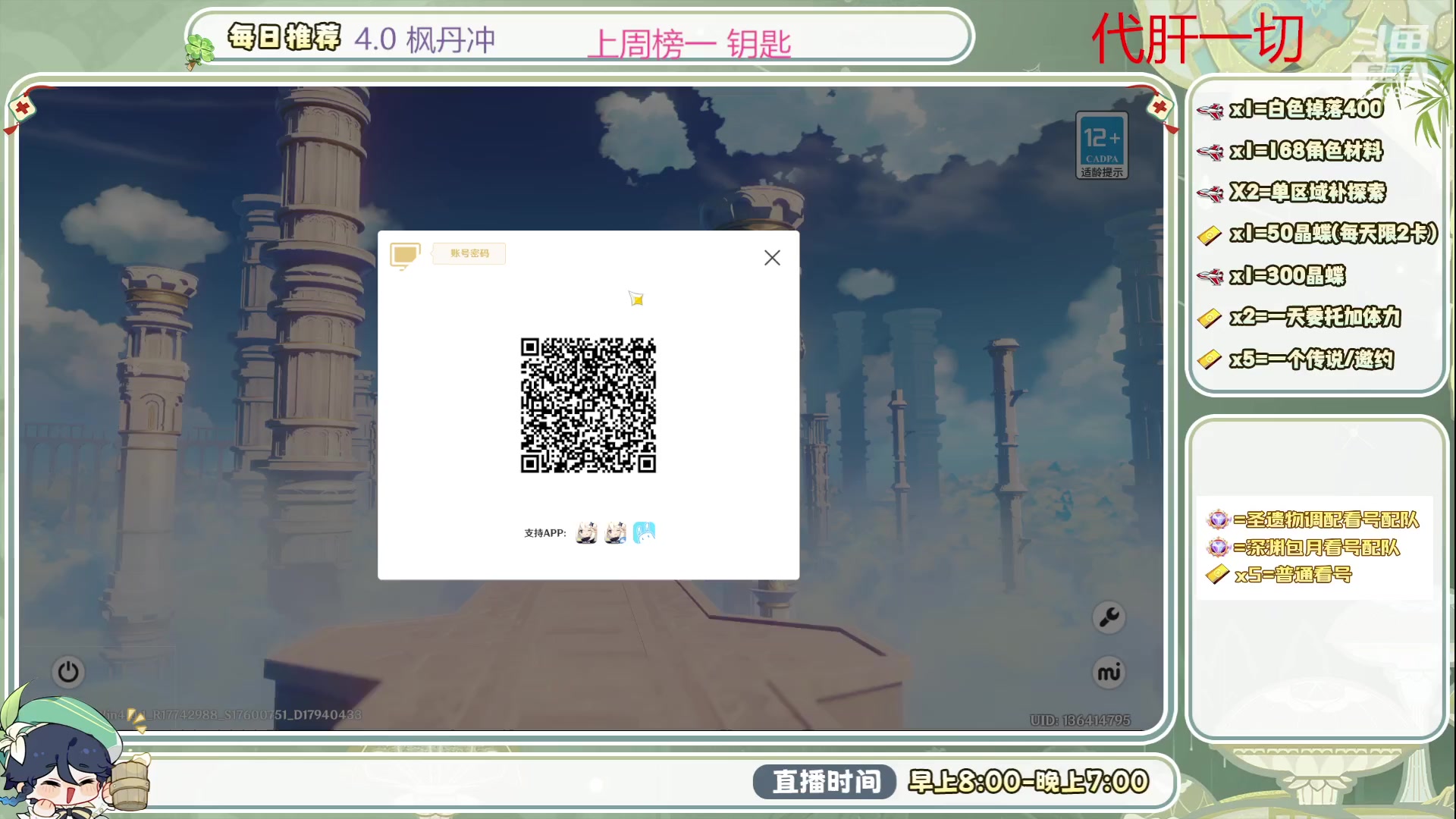Click the x5=普通看号 list entry
The image size is (1456, 819).
(1292, 575)
